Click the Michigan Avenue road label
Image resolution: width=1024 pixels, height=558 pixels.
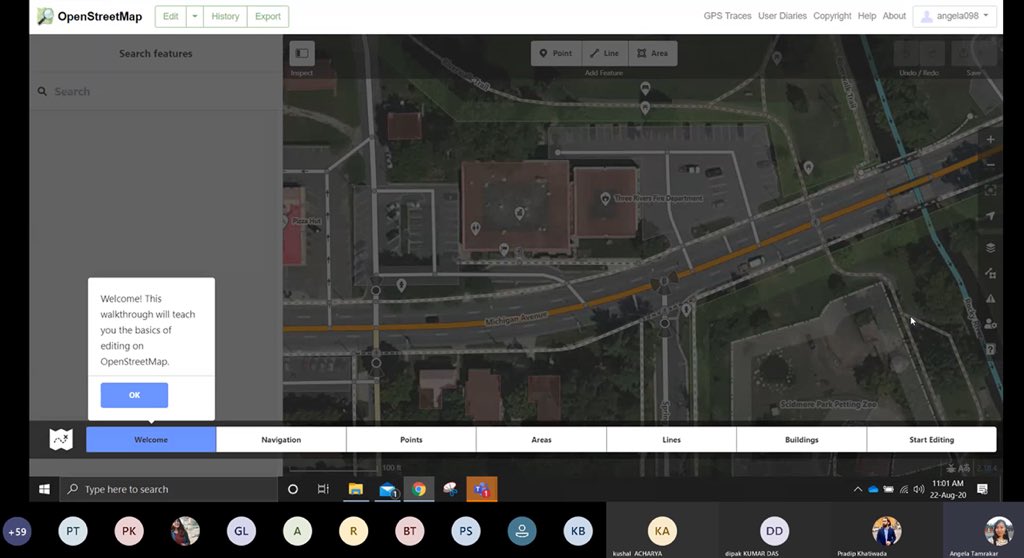pos(516,319)
